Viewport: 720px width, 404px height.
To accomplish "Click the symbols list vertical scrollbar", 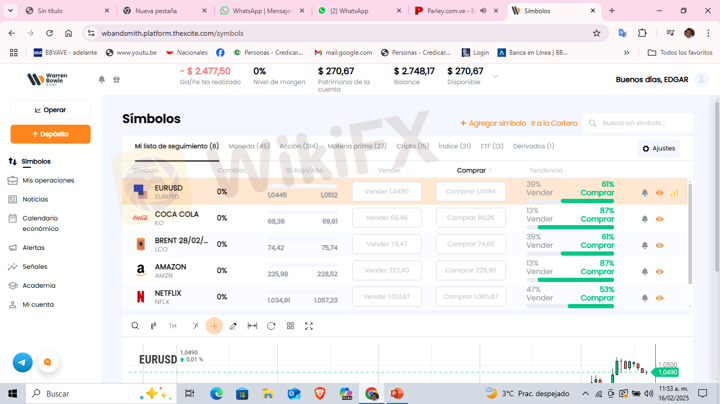I will (x=690, y=234).
